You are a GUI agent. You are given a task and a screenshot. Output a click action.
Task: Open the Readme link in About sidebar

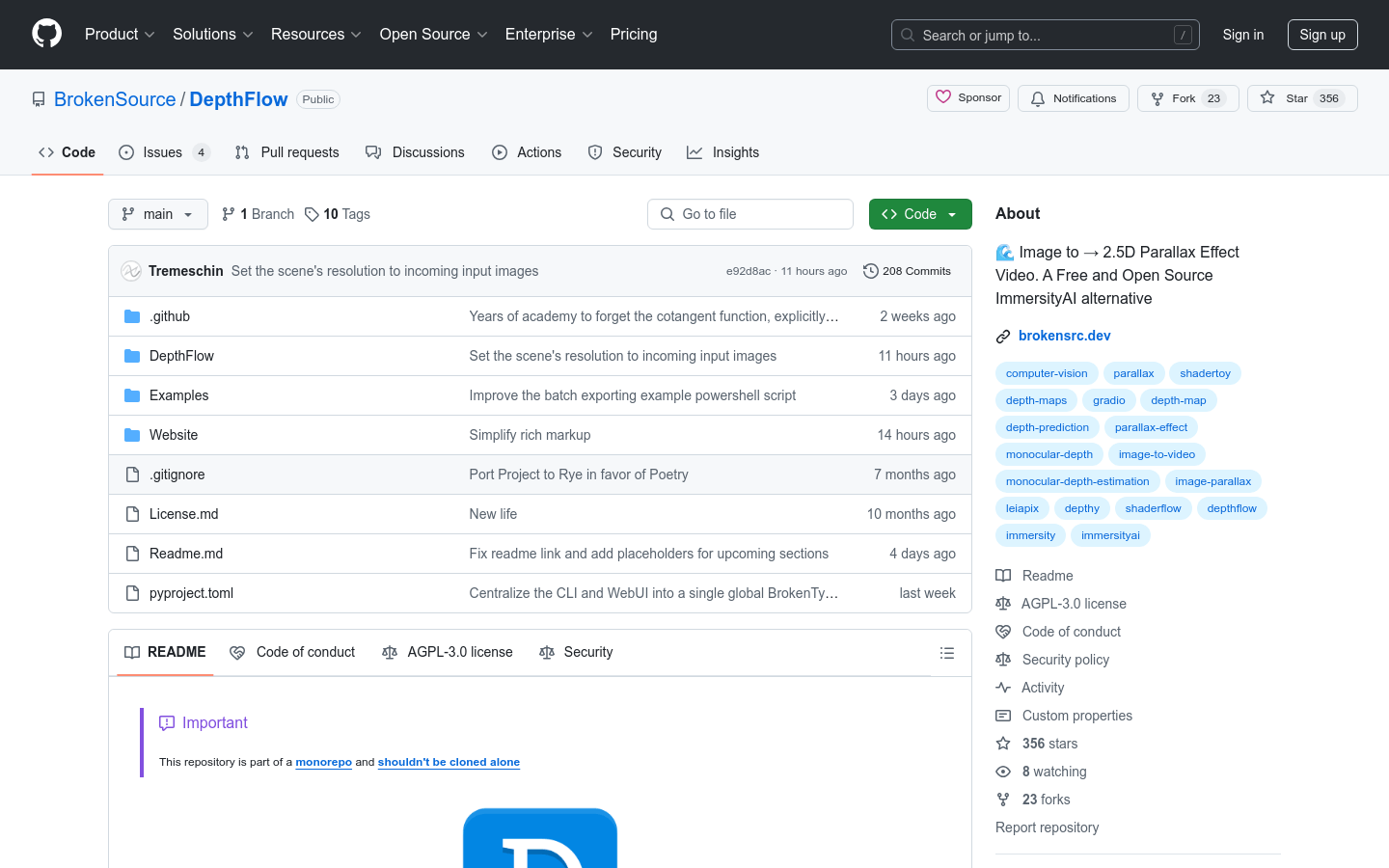click(x=1035, y=576)
